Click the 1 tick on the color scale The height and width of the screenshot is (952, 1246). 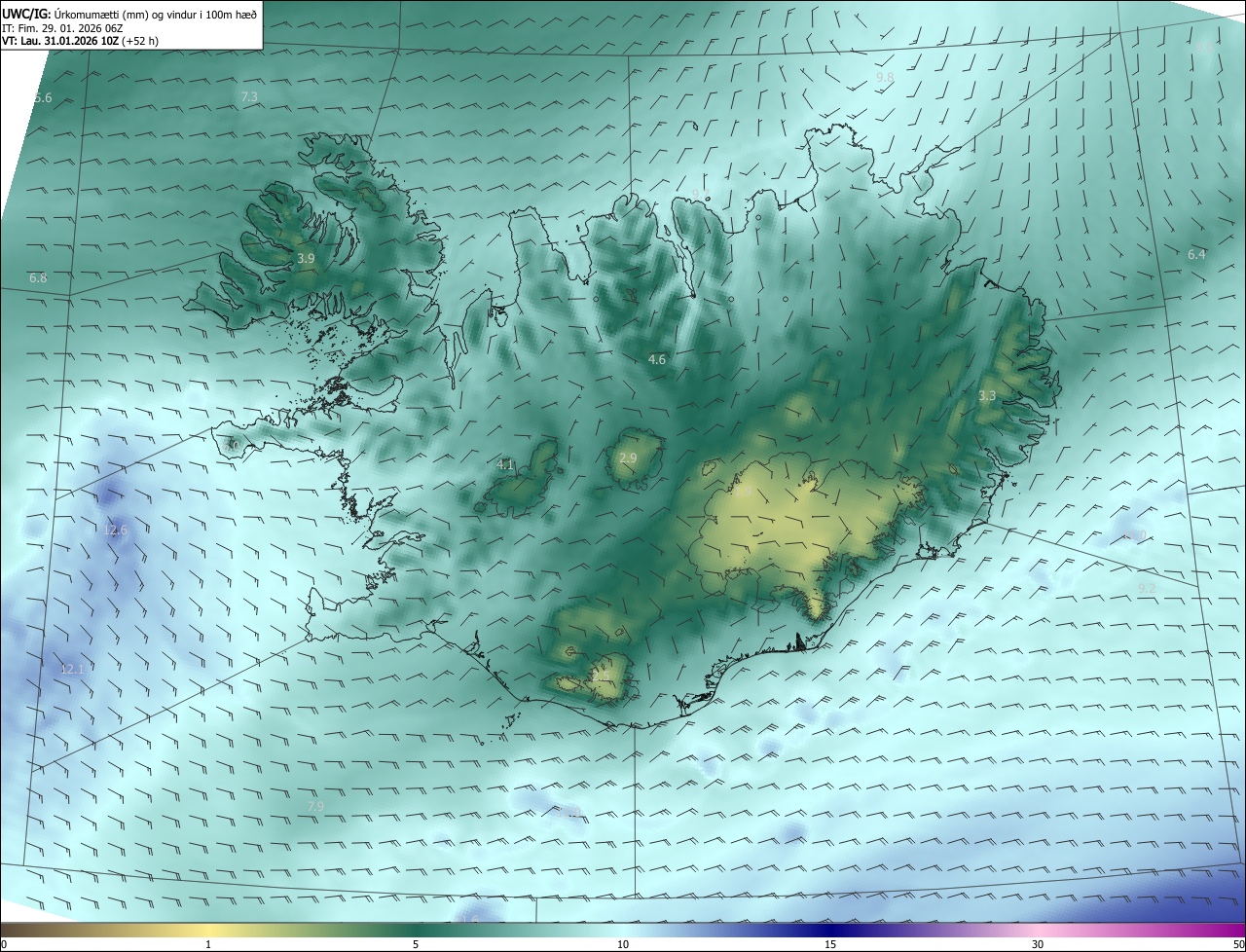(x=208, y=944)
